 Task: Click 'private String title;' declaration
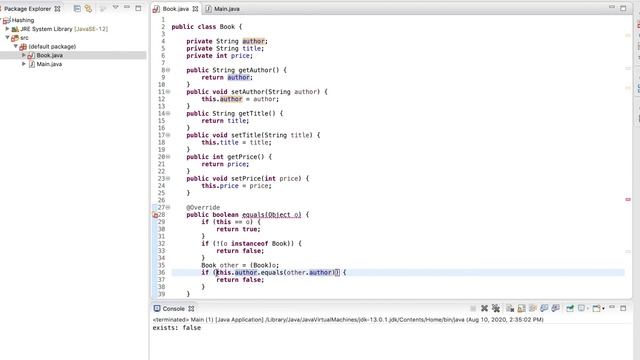(225, 49)
